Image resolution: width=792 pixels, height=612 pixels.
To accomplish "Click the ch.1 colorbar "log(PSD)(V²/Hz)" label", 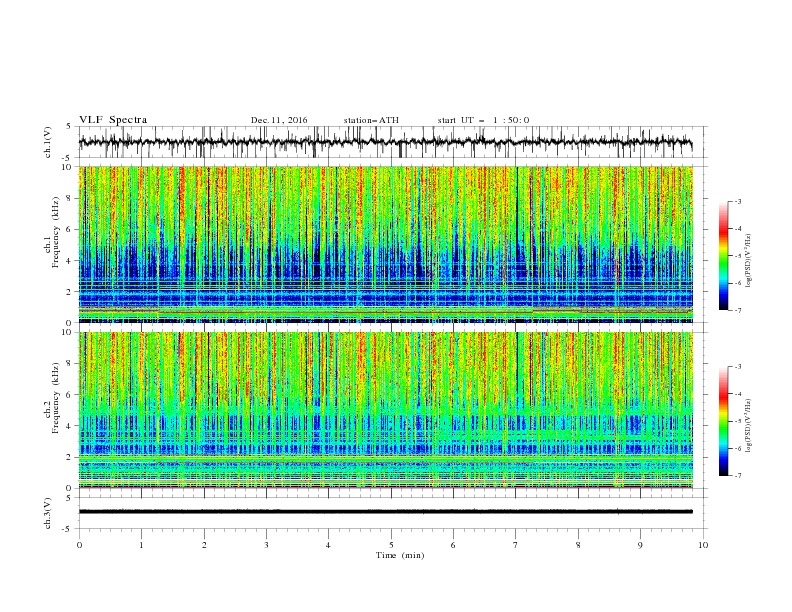I will [749, 261].
